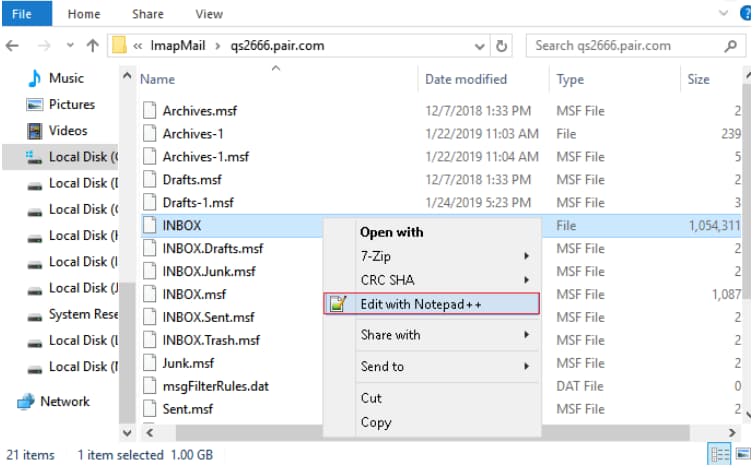The height and width of the screenshot is (469, 755).
Task: Open the Home ribbon tab
Action: coord(84,14)
